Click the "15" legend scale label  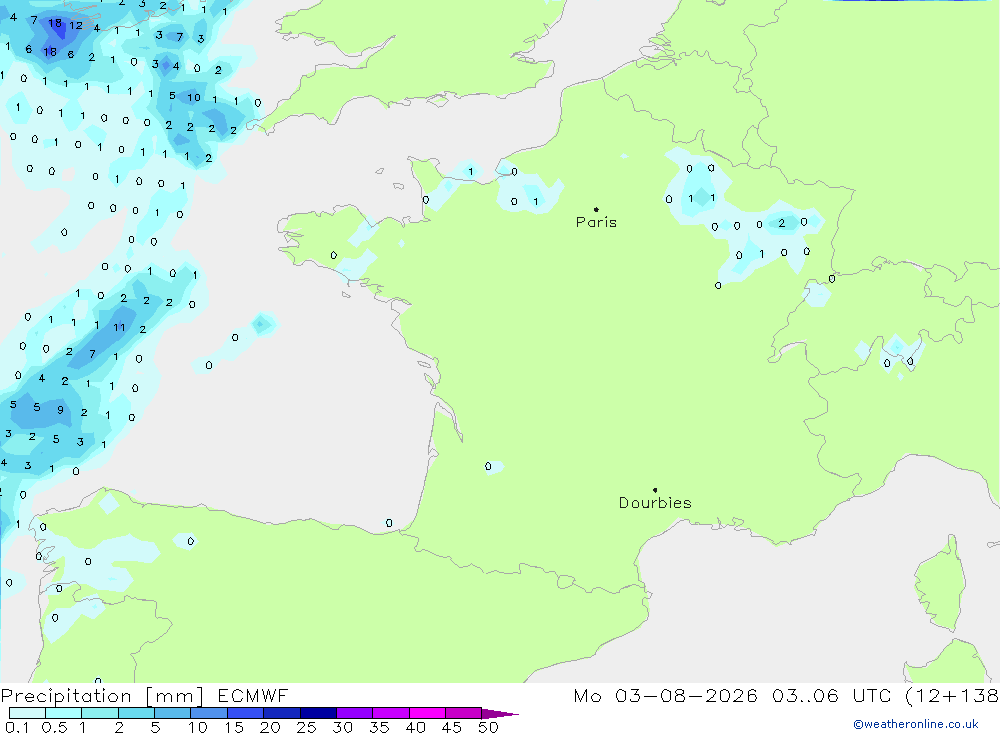pos(234,727)
